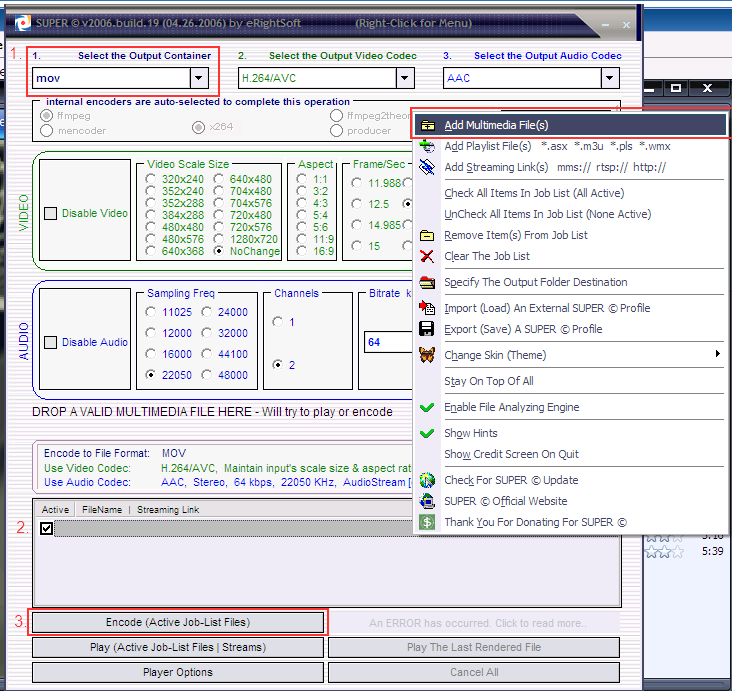
Task: Choose Check All Items In Job List
Action: pos(534,193)
